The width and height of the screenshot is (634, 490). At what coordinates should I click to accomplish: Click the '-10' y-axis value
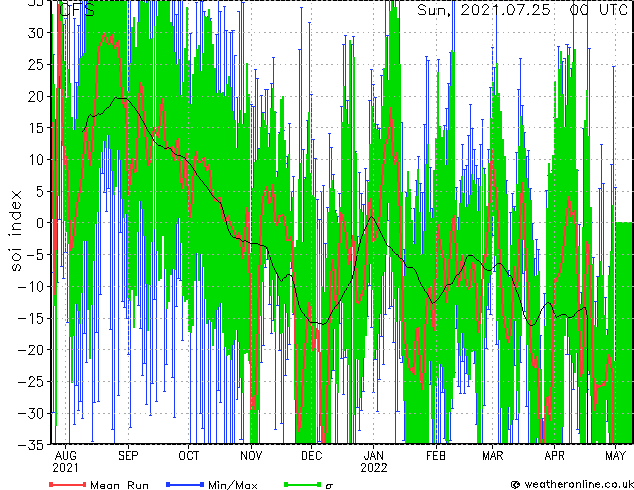(x=31, y=286)
